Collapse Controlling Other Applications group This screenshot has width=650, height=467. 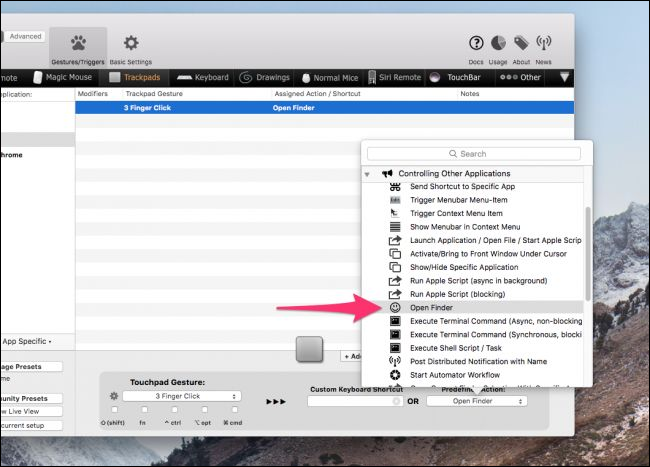[367, 174]
